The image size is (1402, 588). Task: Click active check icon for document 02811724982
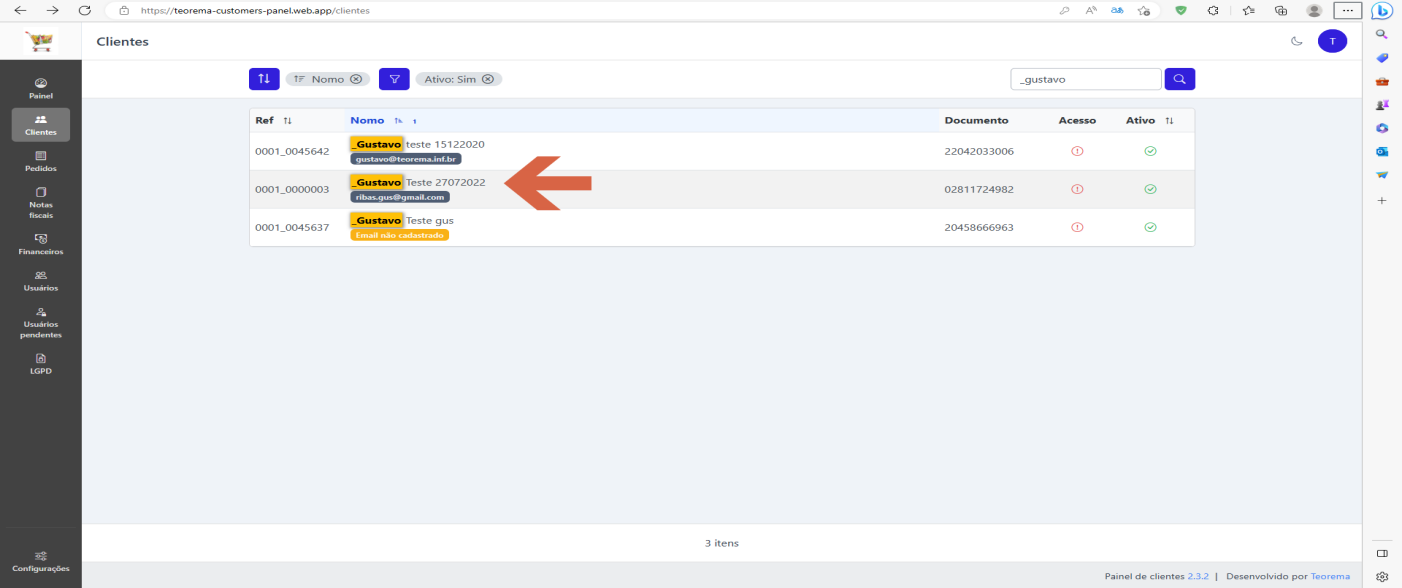point(1150,189)
